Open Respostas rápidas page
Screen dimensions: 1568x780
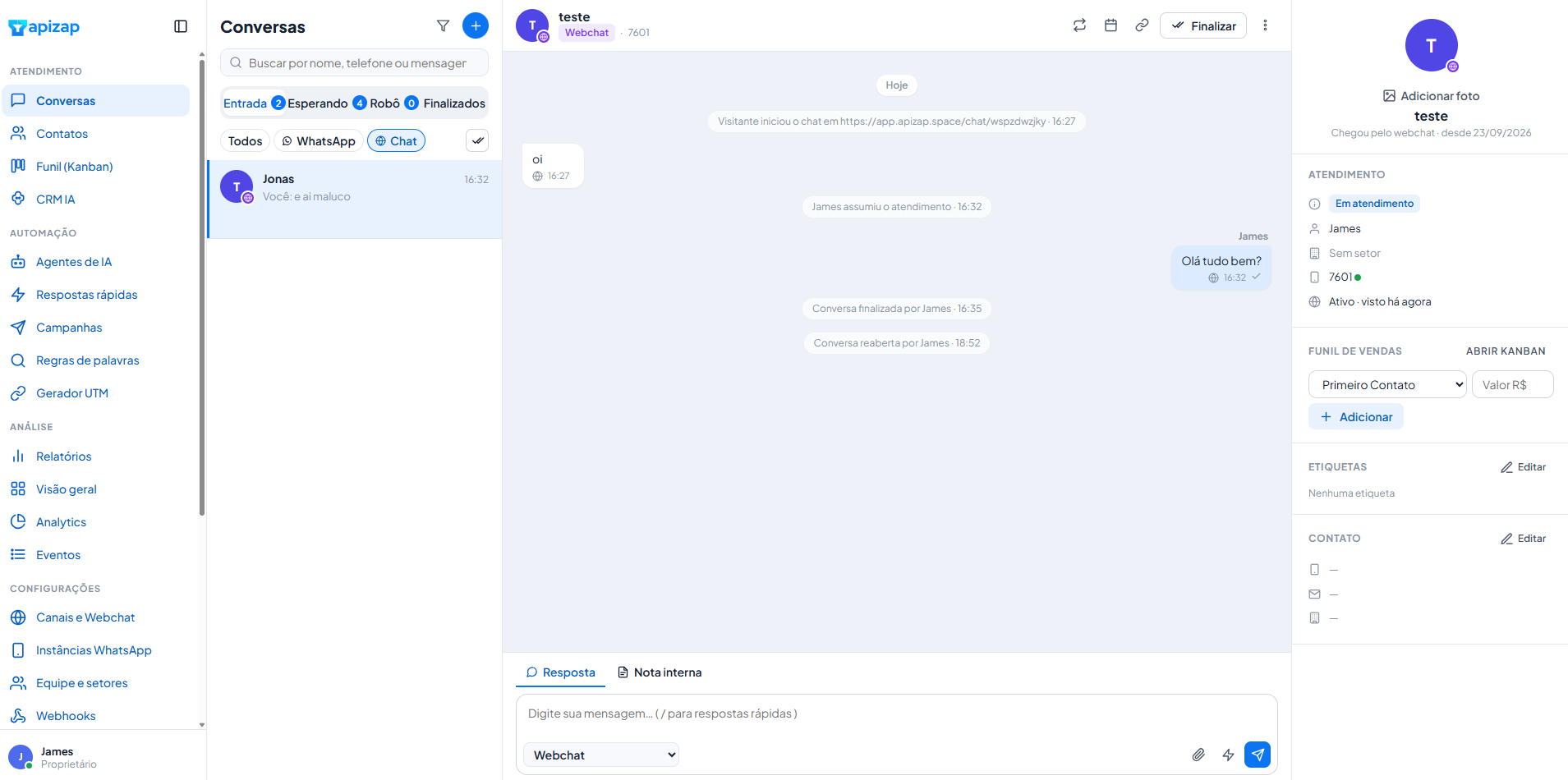(x=95, y=295)
